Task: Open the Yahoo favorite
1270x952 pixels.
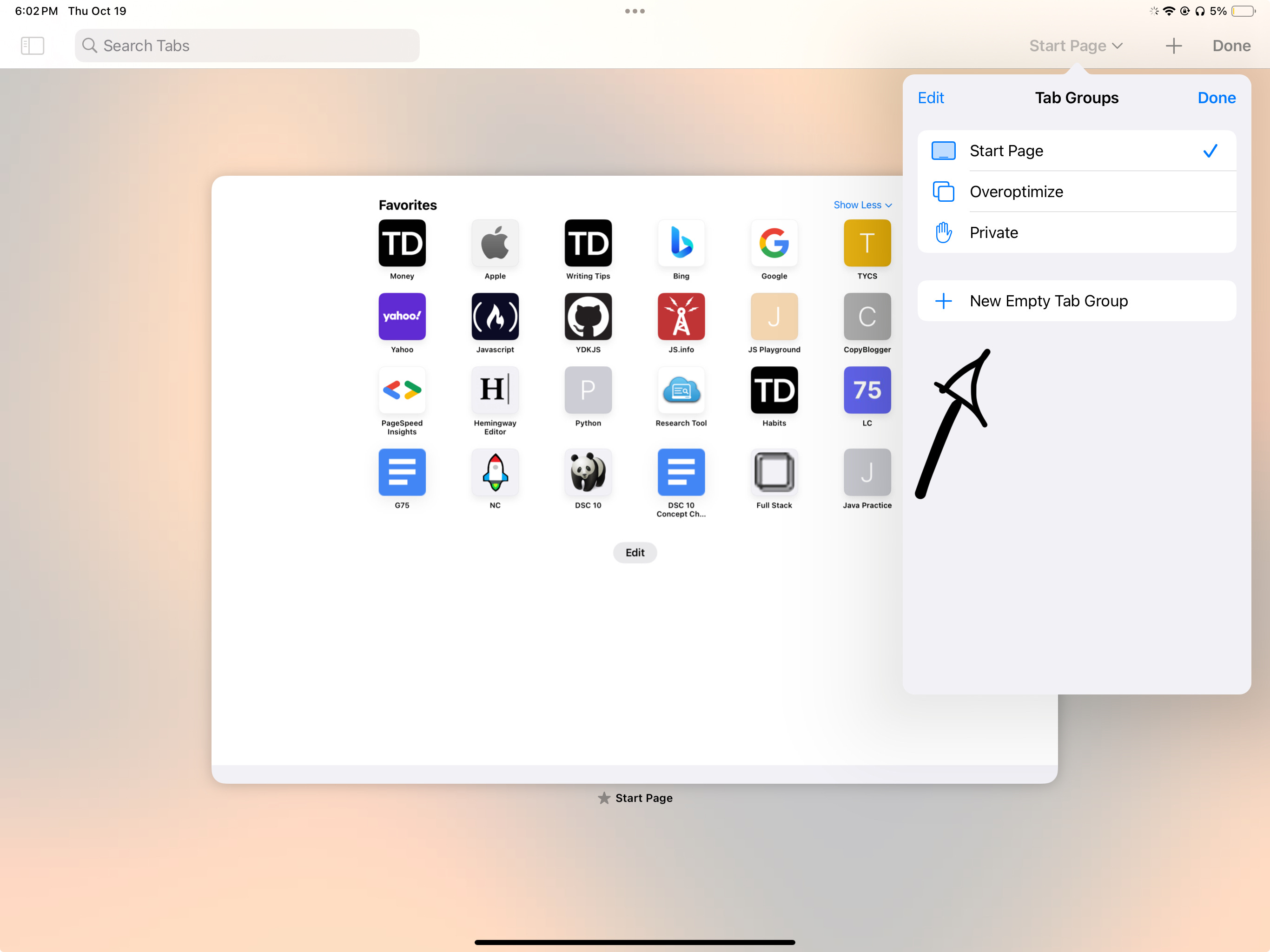Action: (x=402, y=317)
